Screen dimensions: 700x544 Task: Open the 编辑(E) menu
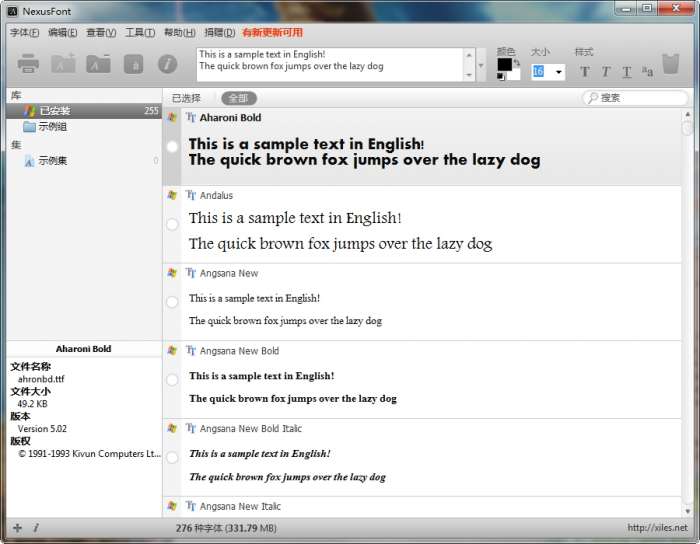(x=62, y=33)
